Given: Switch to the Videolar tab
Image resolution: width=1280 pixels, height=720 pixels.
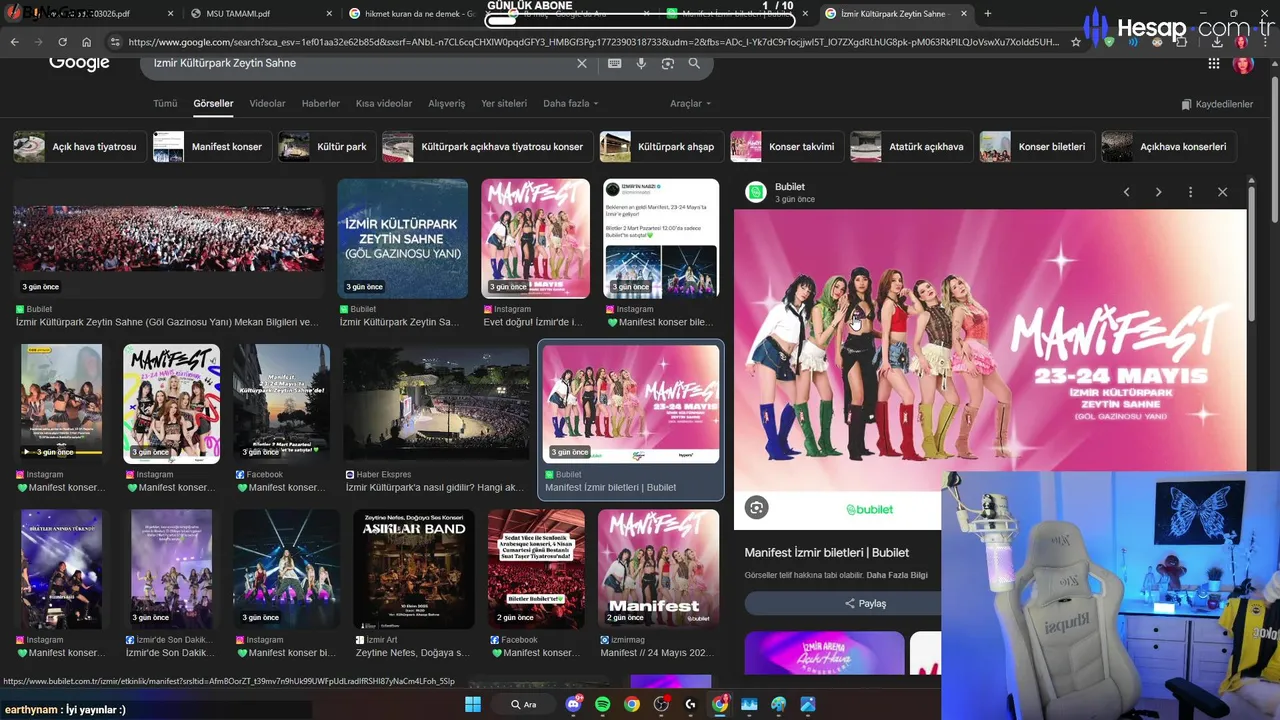Looking at the screenshot, I should click(x=267, y=103).
